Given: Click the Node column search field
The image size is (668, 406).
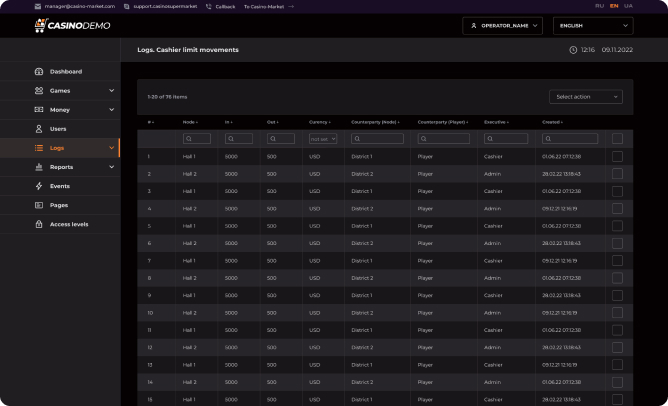Looking at the screenshot, I should tap(196, 139).
